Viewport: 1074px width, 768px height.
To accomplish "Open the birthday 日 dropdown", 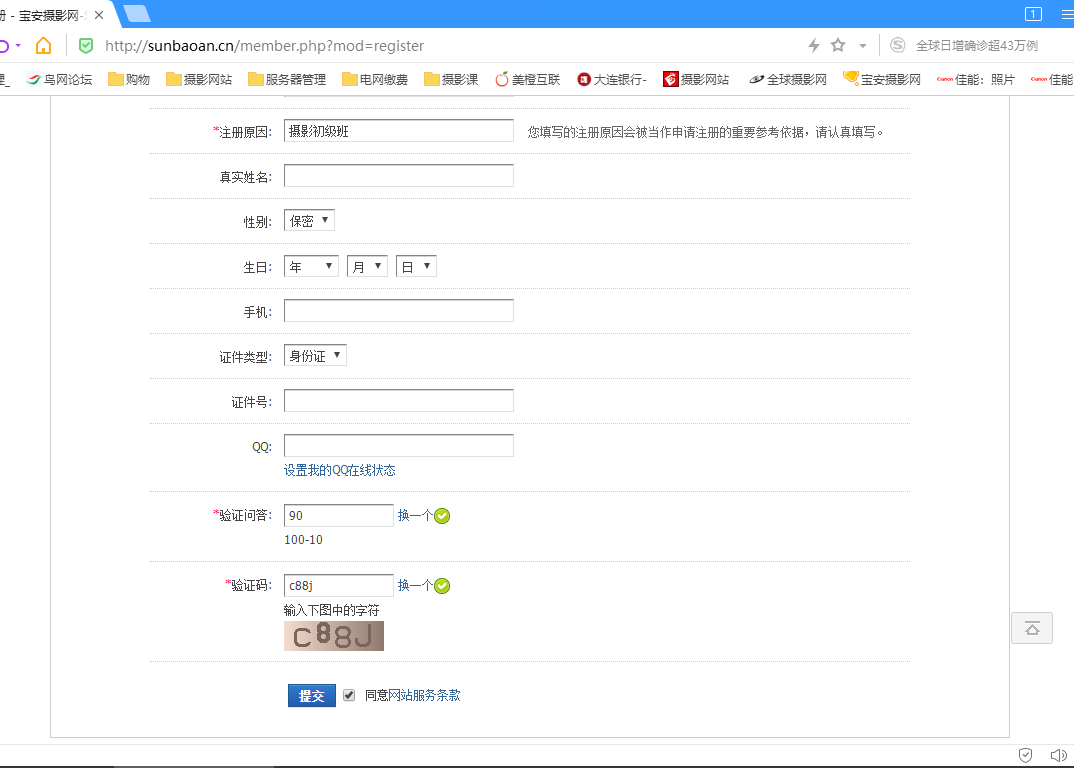I will coord(416,267).
